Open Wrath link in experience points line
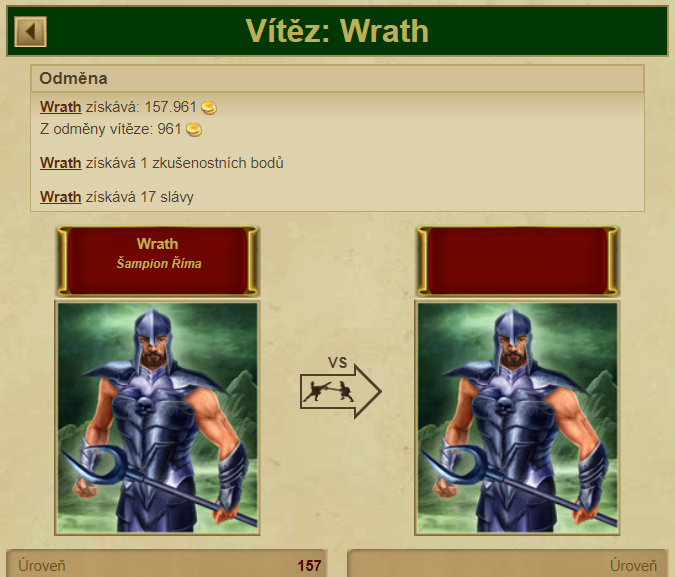 point(61,163)
